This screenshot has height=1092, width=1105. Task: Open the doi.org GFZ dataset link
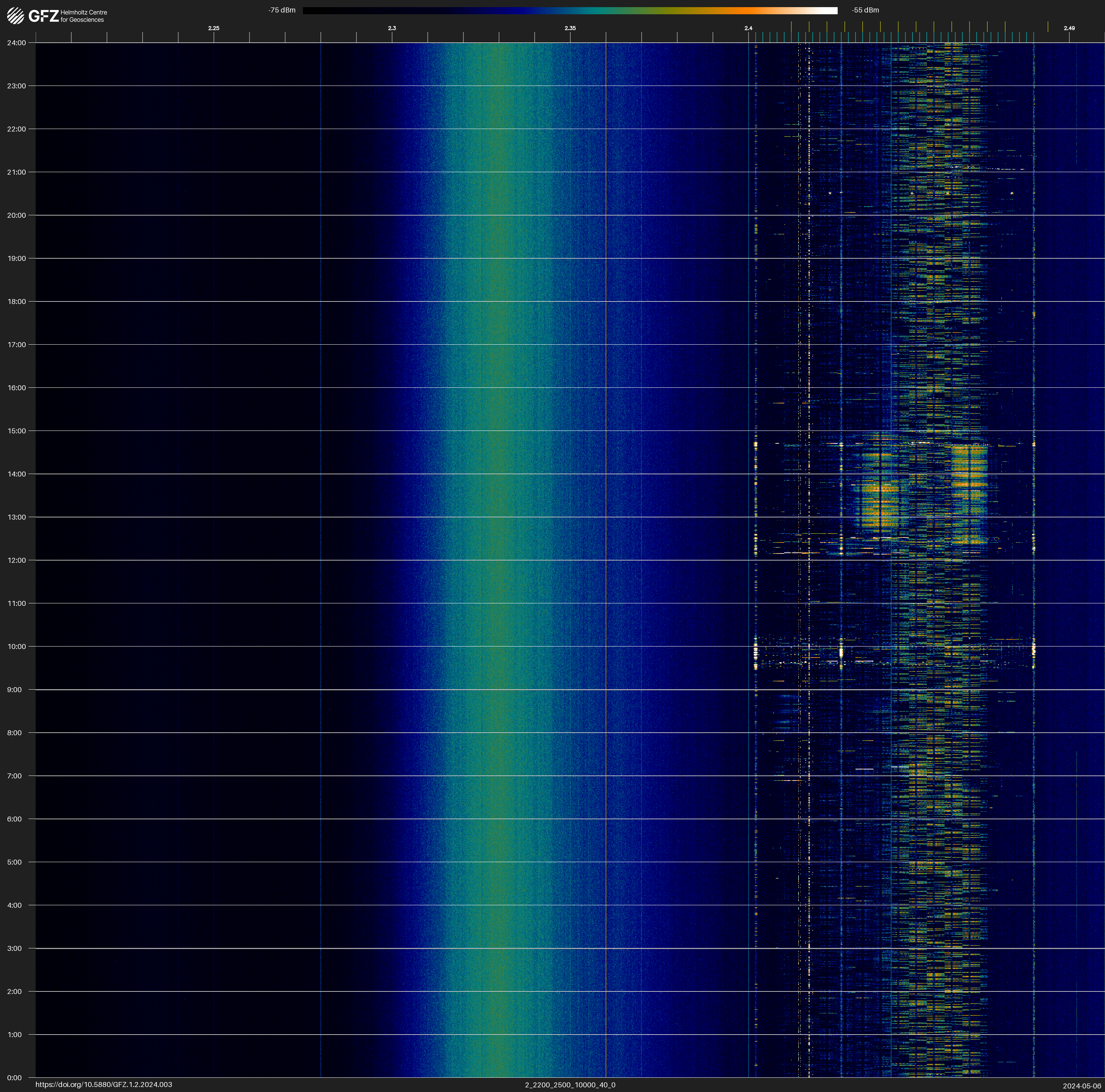tap(103, 1085)
